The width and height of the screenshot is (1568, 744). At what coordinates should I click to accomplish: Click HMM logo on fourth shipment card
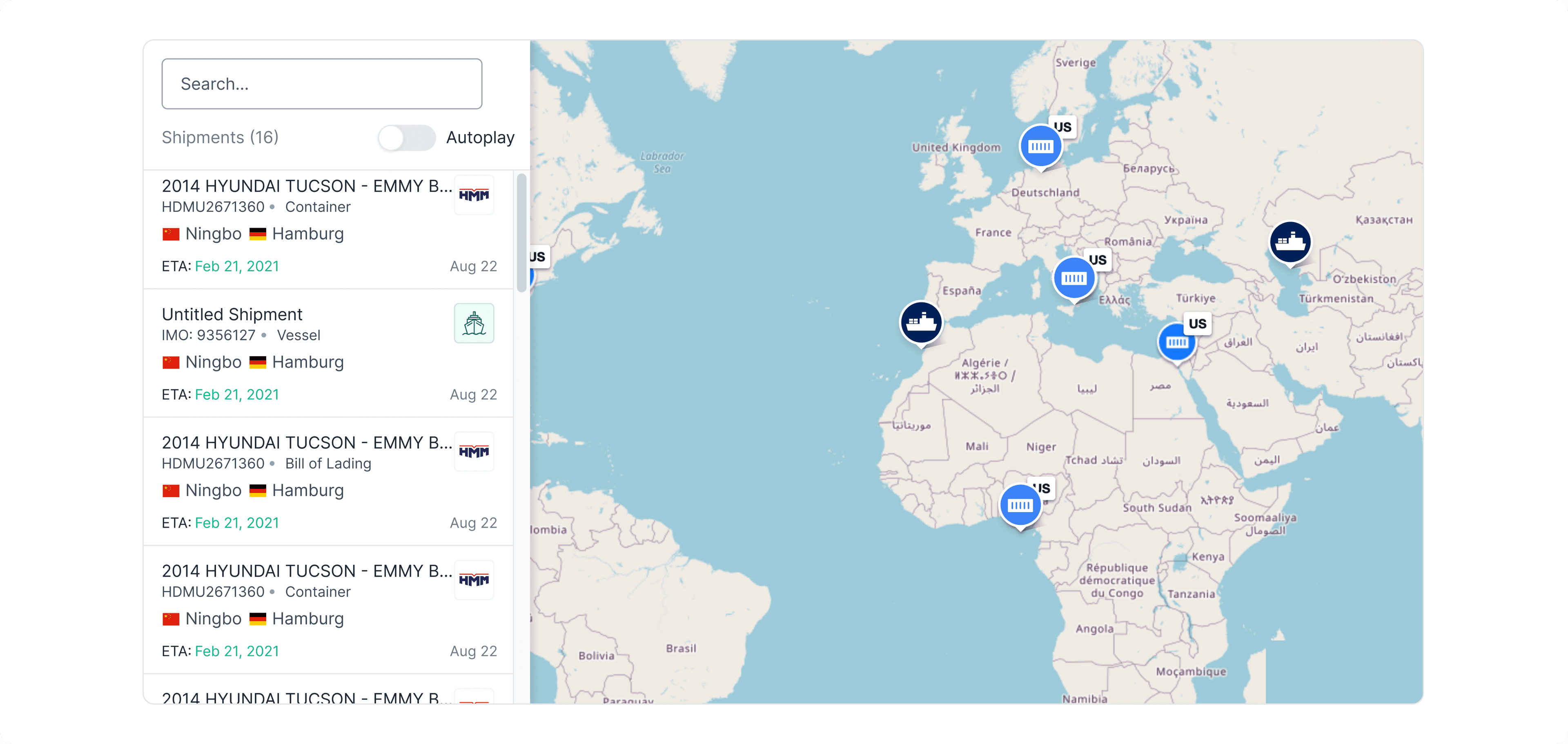pyautogui.click(x=474, y=580)
